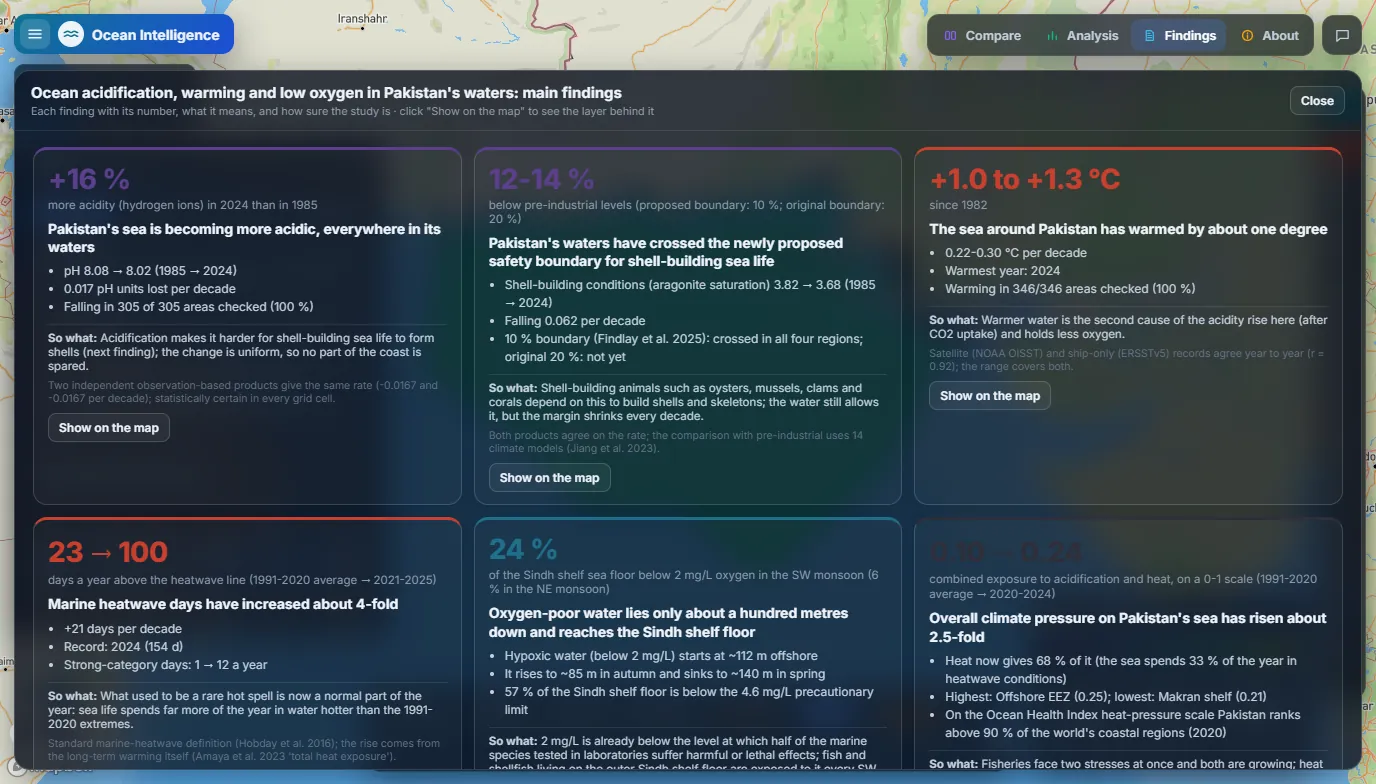Select heading "Pakistan's sea is becoming more acidic"
The height and width of the screenshot is (784, 1376).
click(244, 238)
